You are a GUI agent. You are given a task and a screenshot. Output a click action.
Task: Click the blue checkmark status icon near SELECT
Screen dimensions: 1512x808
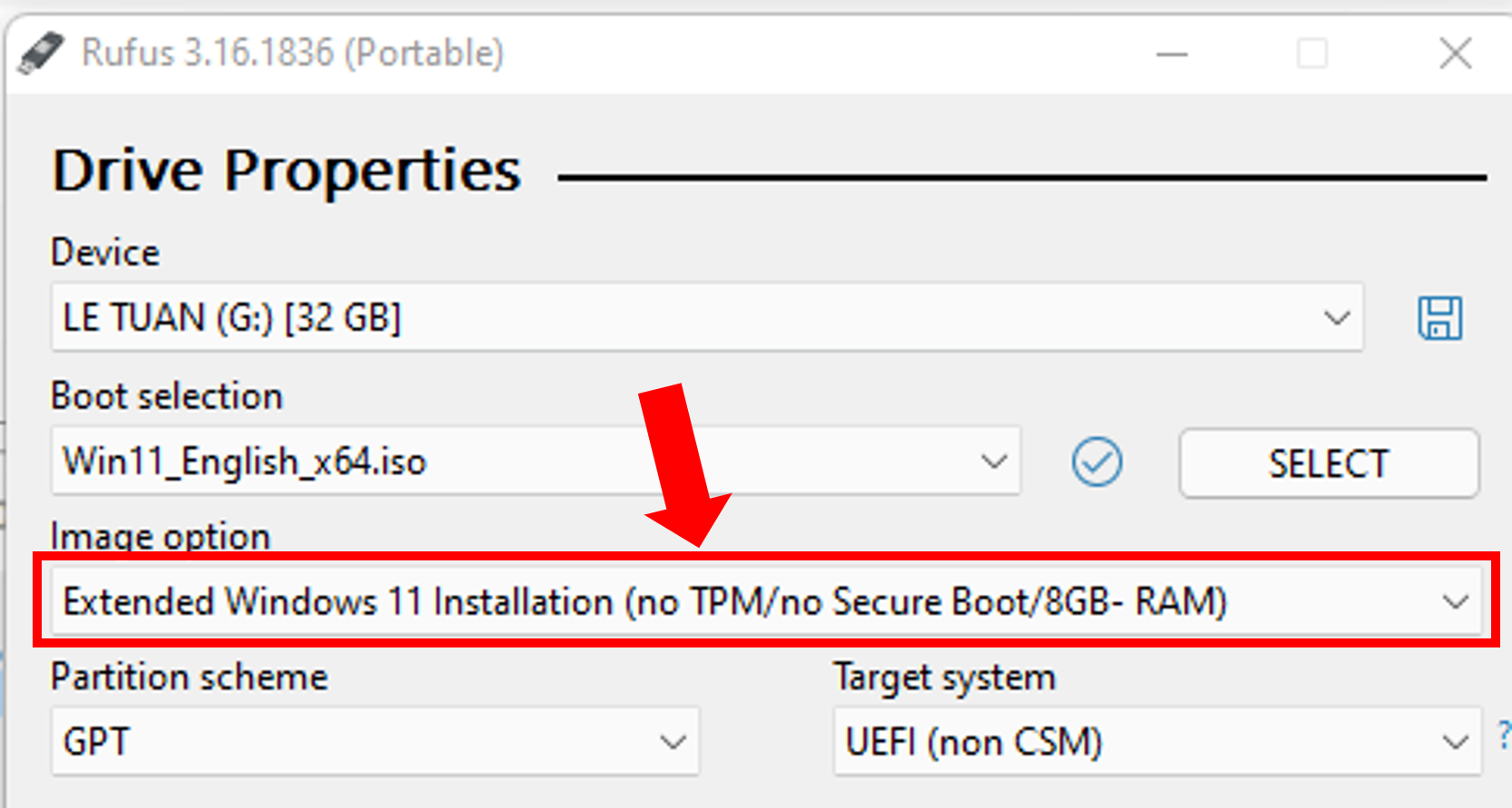coord(1097,462)
